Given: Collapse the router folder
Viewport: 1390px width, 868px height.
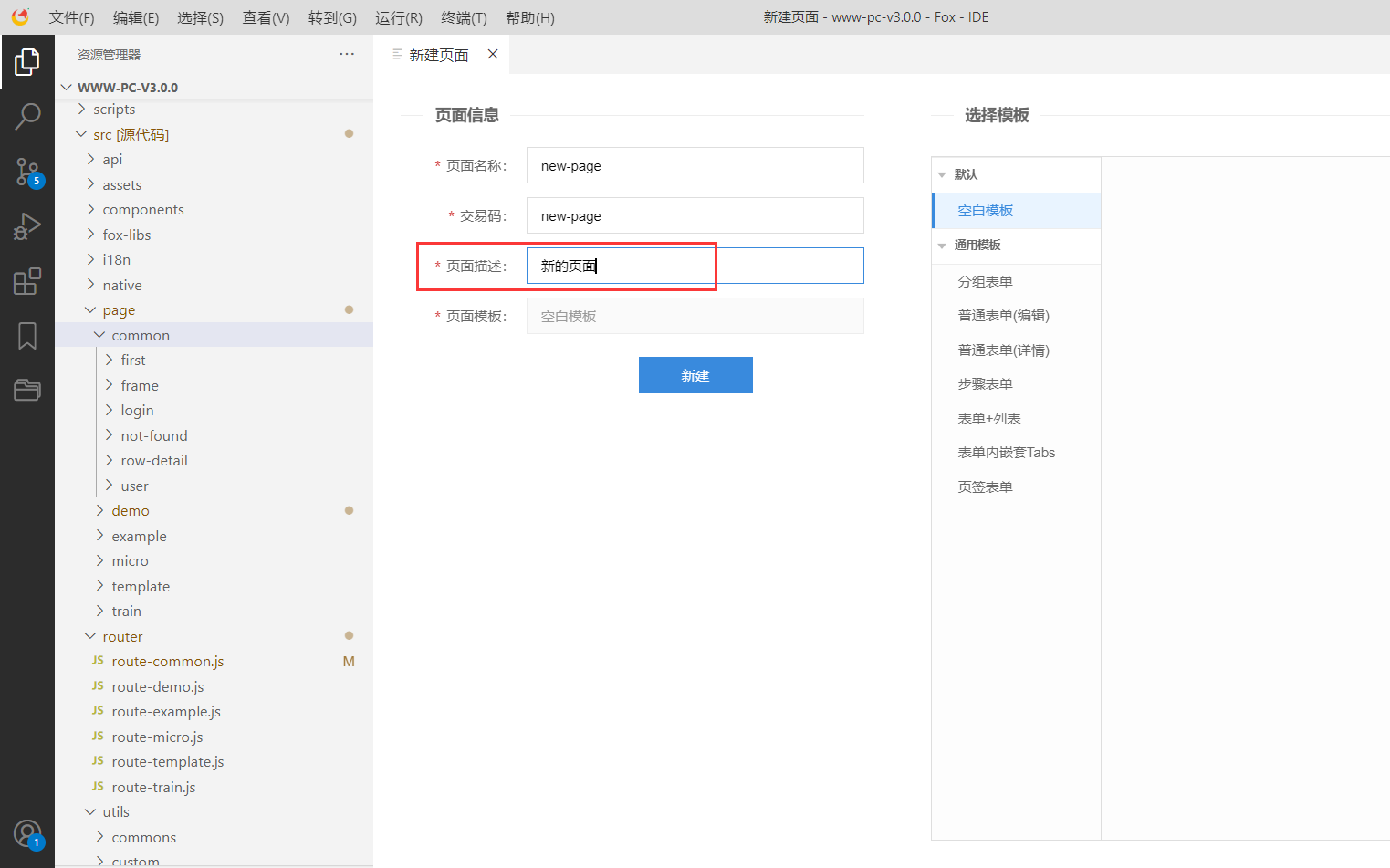Looking at the screenshot, I should pos(122,637).
